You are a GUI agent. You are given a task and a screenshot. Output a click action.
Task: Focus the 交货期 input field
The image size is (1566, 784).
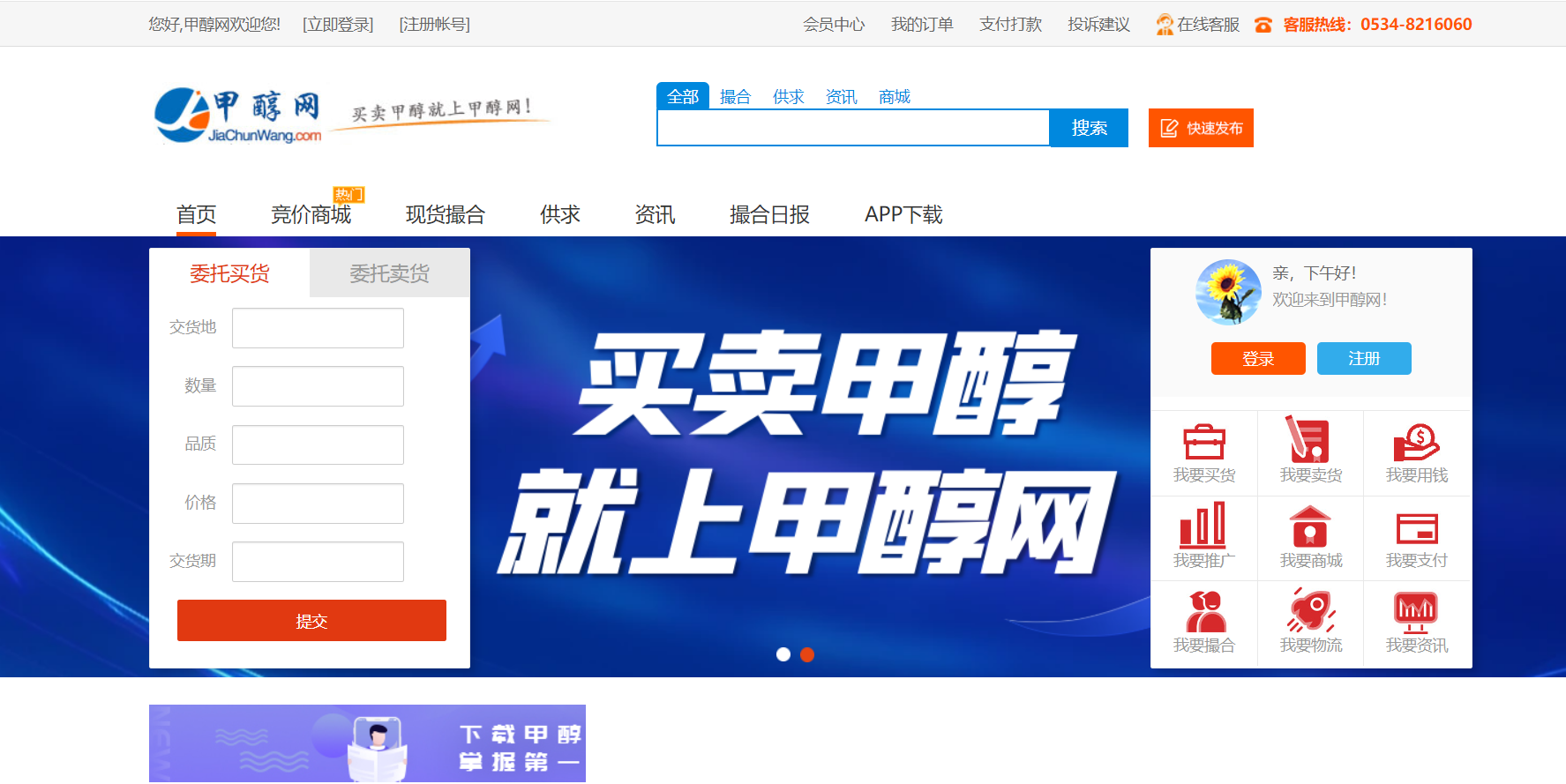pos(318,562)
